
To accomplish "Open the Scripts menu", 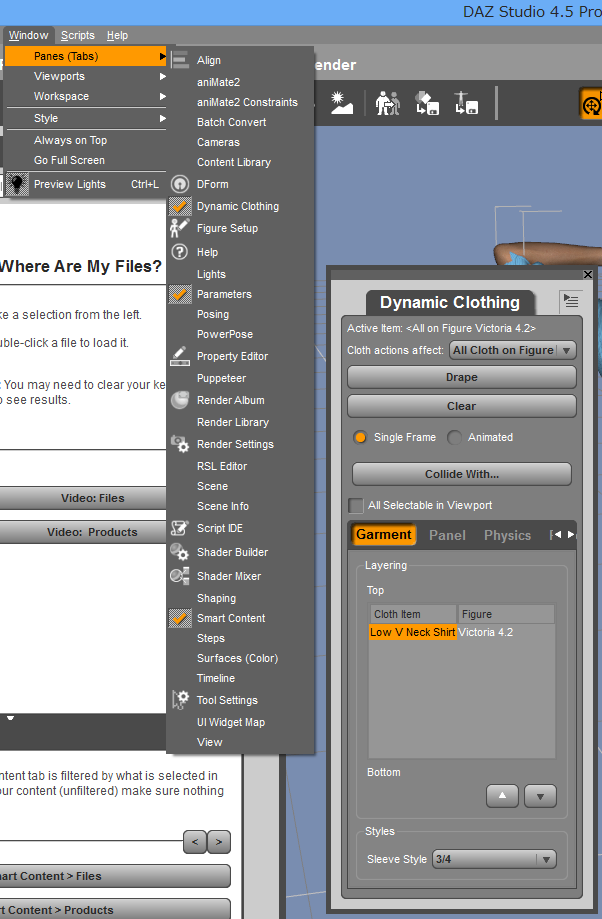I will pos(77,35).
